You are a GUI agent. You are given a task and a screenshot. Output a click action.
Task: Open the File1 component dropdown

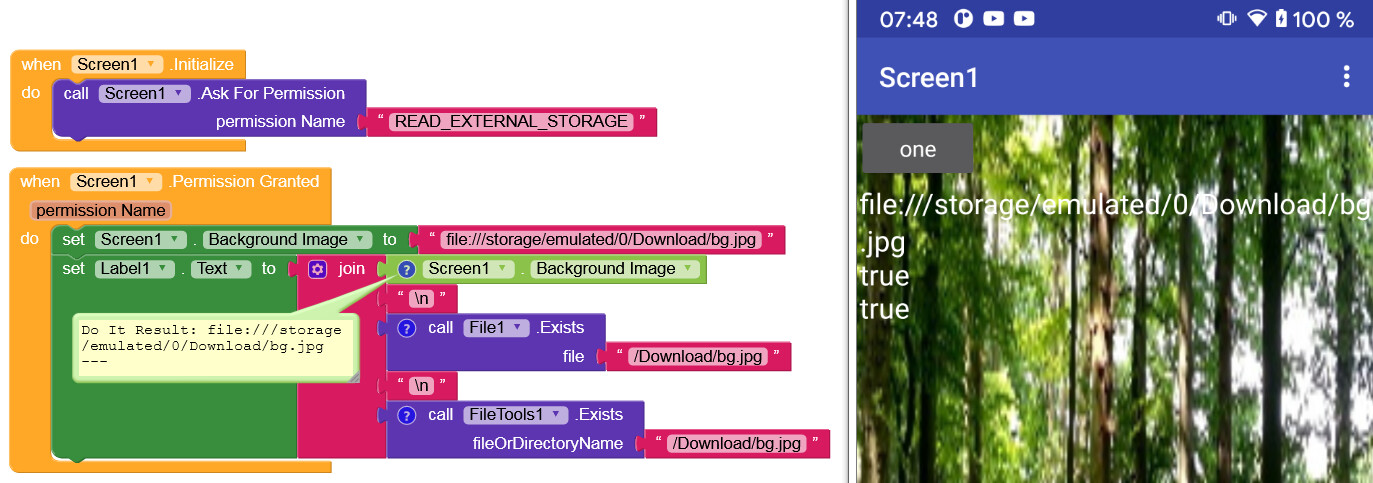click(496, 327)
